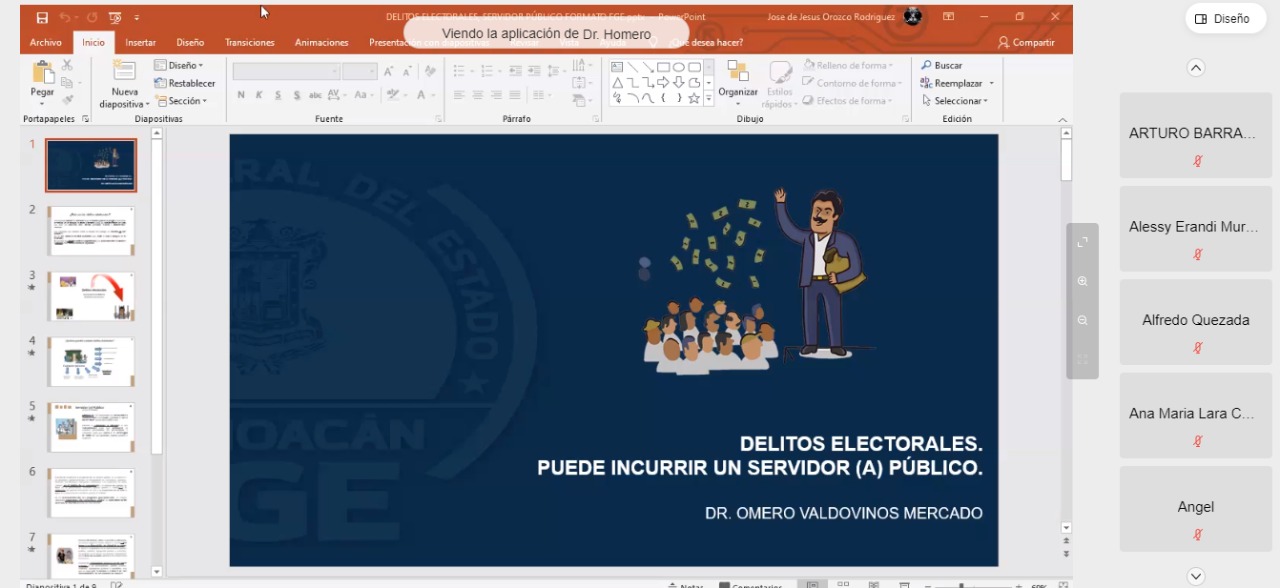Click the Compartir button
1280x588 pixels.
tap(1026, 43)
